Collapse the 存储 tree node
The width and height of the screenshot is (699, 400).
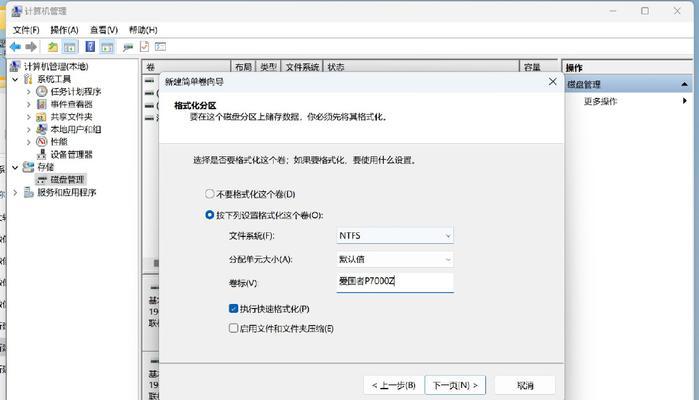15,167
